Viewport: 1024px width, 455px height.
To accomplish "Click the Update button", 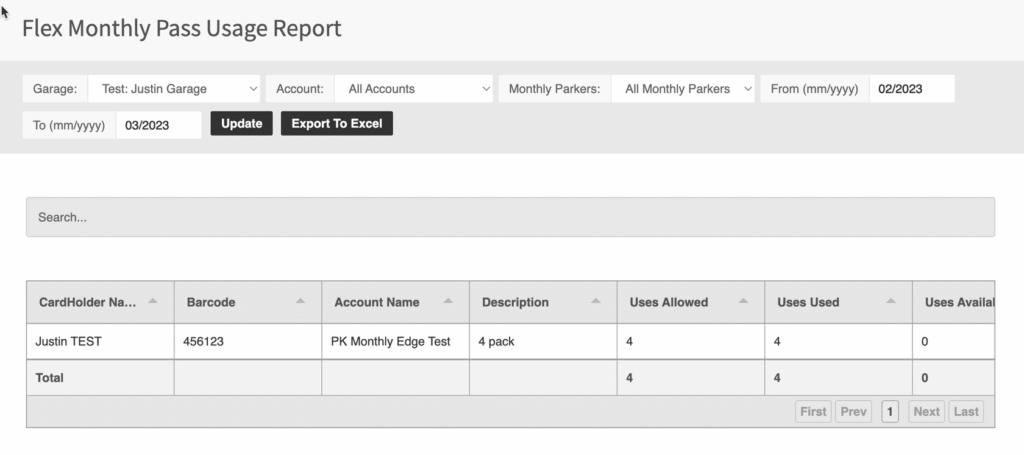I will [241, 124].
